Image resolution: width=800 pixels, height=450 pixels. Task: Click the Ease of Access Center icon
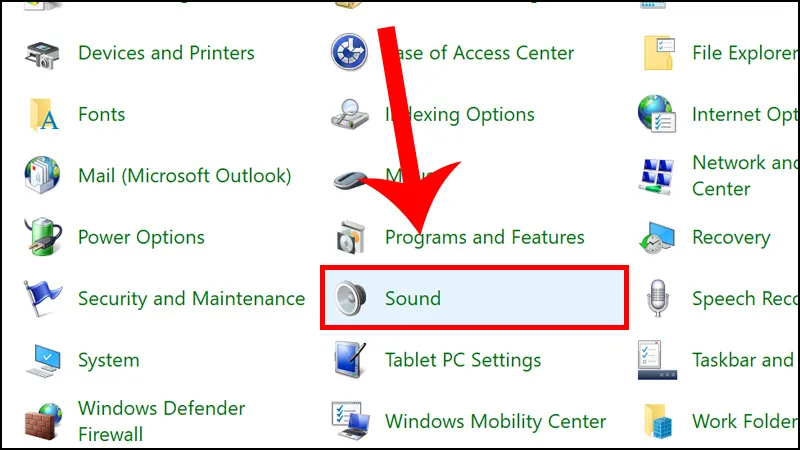(x=349, y=52)
